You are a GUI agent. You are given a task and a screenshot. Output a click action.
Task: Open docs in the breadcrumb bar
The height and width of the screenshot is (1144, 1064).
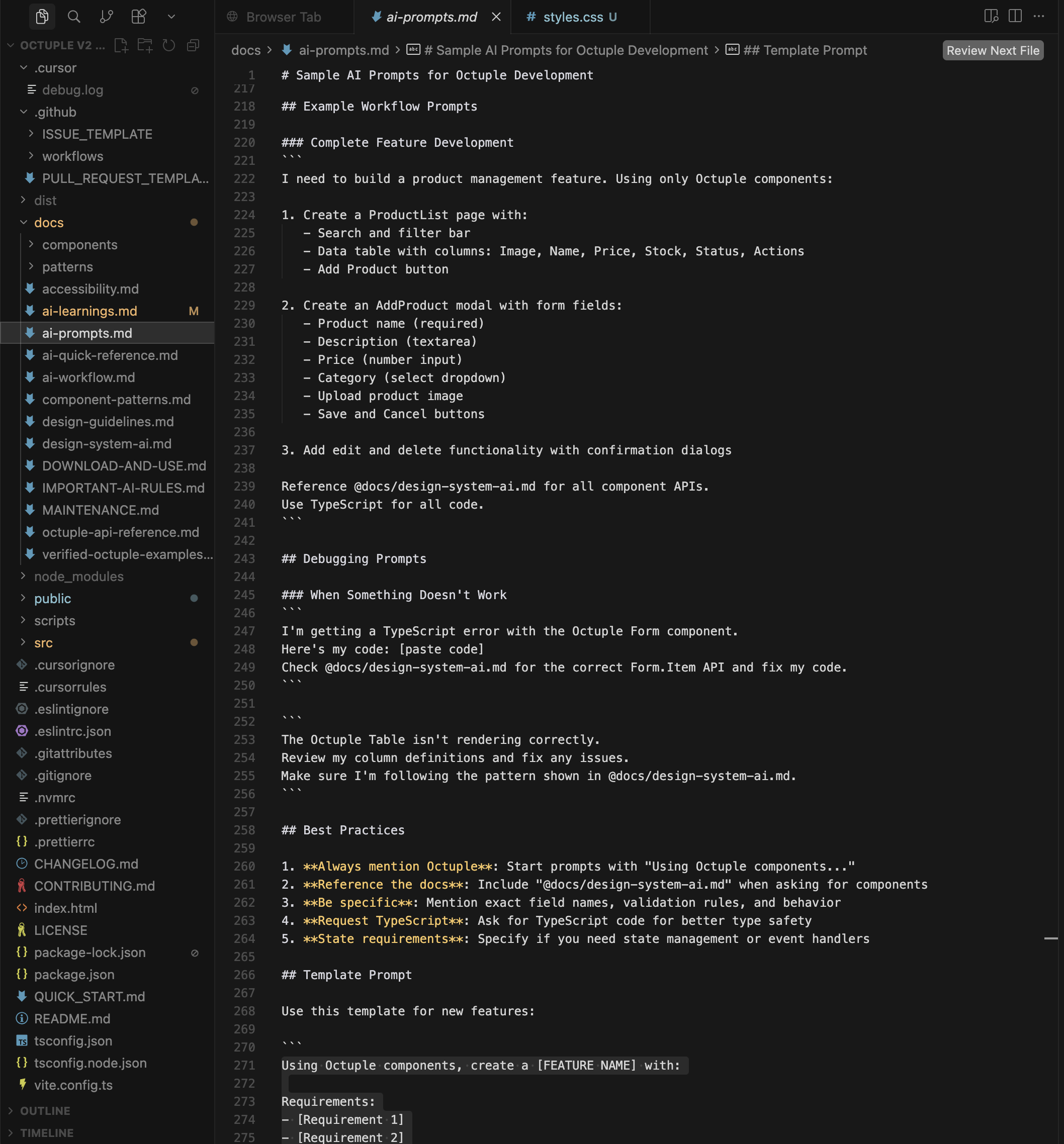click(246, 51)
